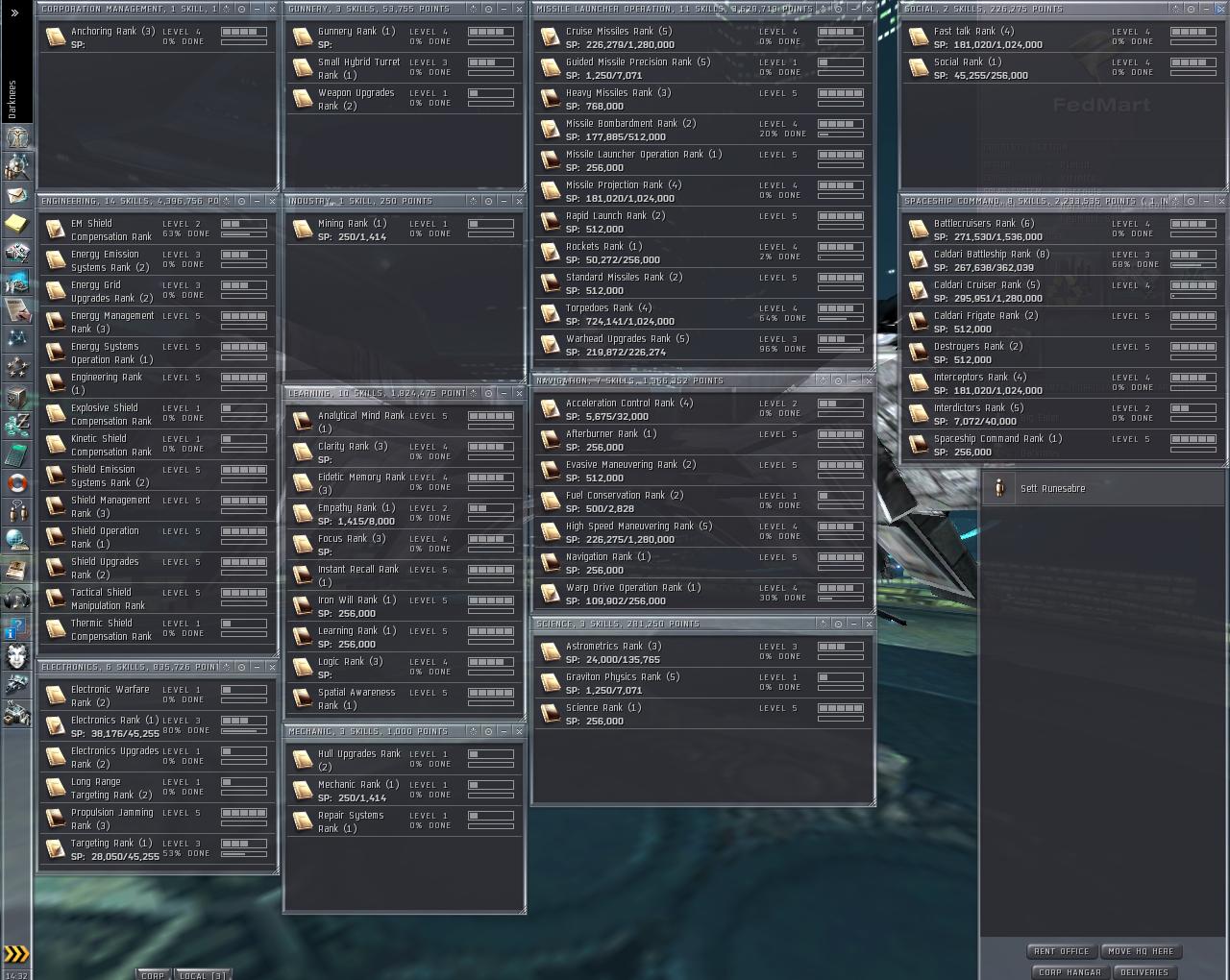The height and width of the screenshot is (980, 1230).
Task: Click the Hull Upgrades skill book icon
Action: pyautogui.click(x=303, y=760)
